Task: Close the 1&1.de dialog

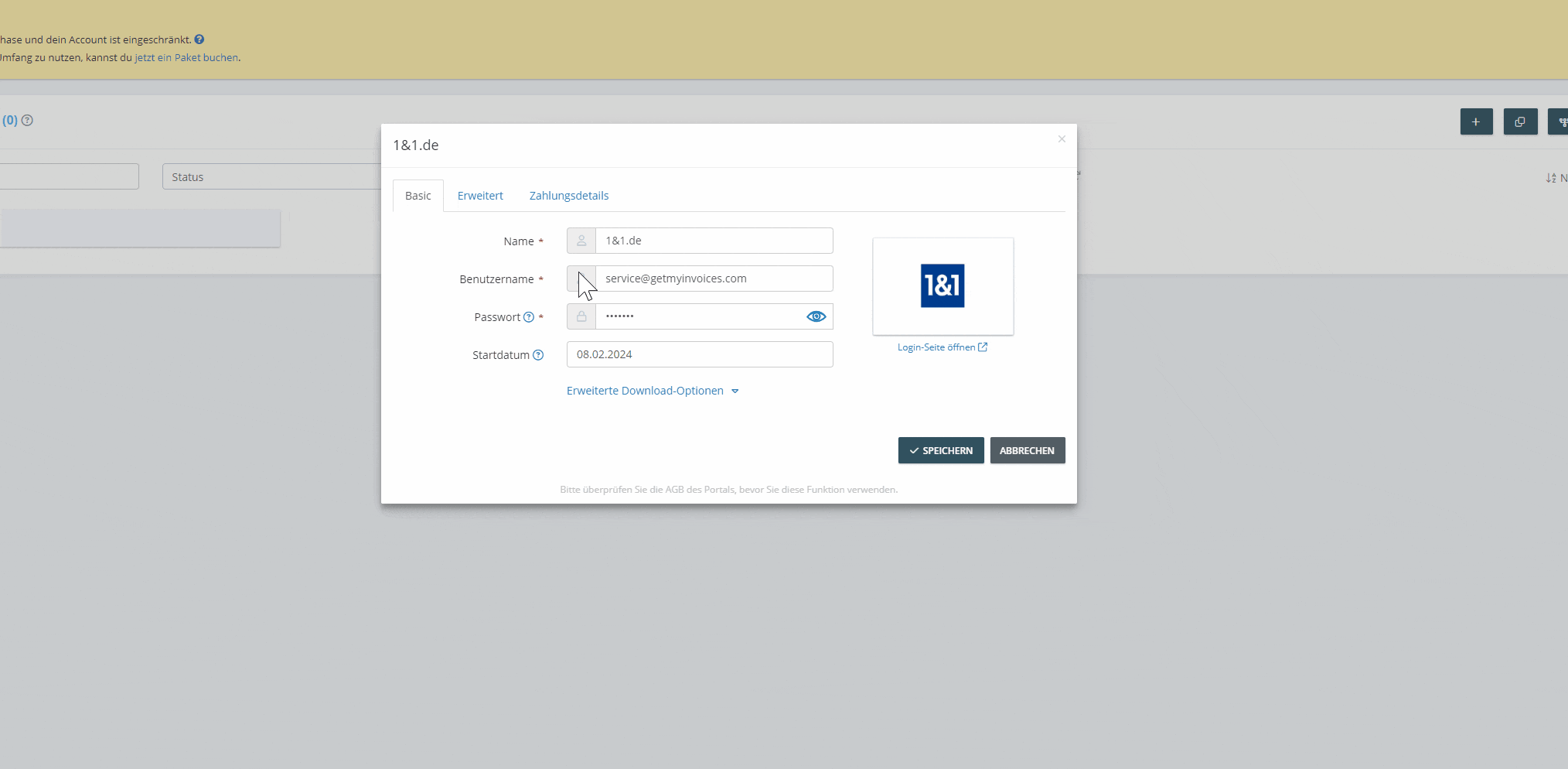Action: pyautogui.click(x=1062, y=139)
